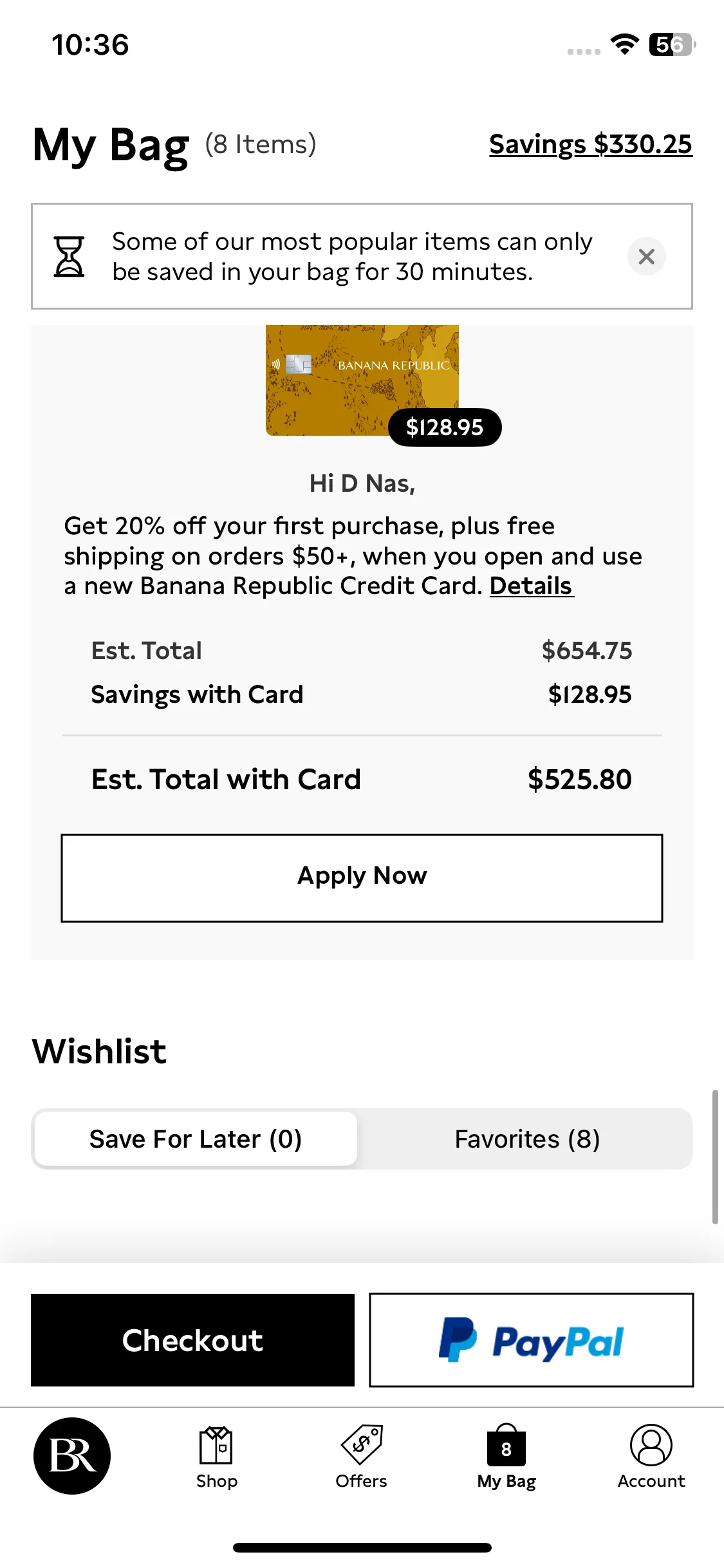The width and height of the screenshot is (724, 1568).
Task: Open the Savings $330.25 breakdown
Action: [x=591, y=144]
